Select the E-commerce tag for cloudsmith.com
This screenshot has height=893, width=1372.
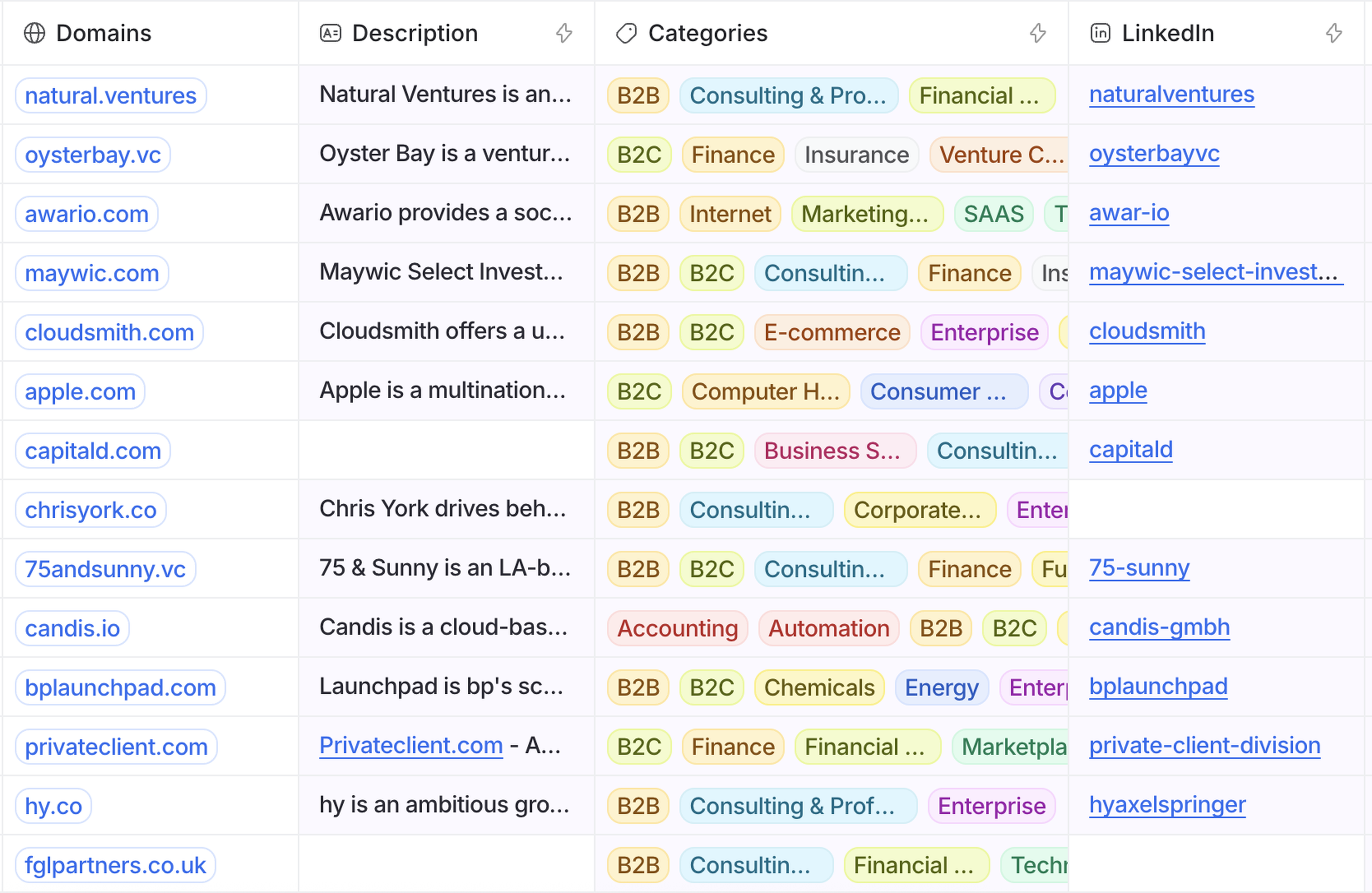pyautogui.click(x=831, y=333)
